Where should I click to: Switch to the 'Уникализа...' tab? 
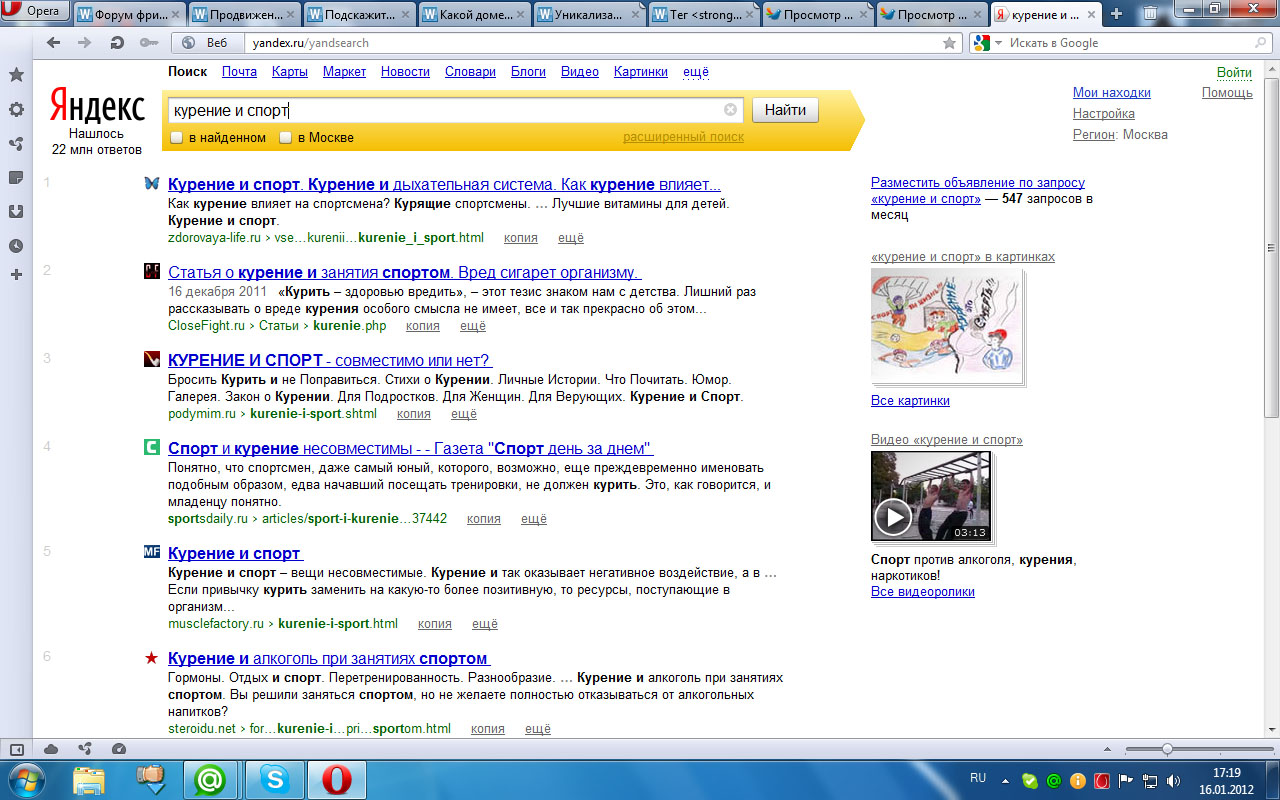(587, 14)
